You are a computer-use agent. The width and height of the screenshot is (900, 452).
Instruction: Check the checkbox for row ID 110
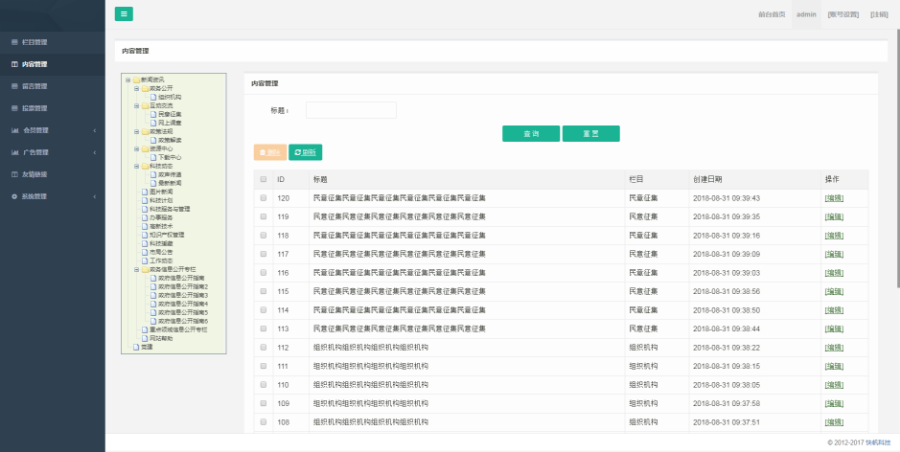point(263,384)
